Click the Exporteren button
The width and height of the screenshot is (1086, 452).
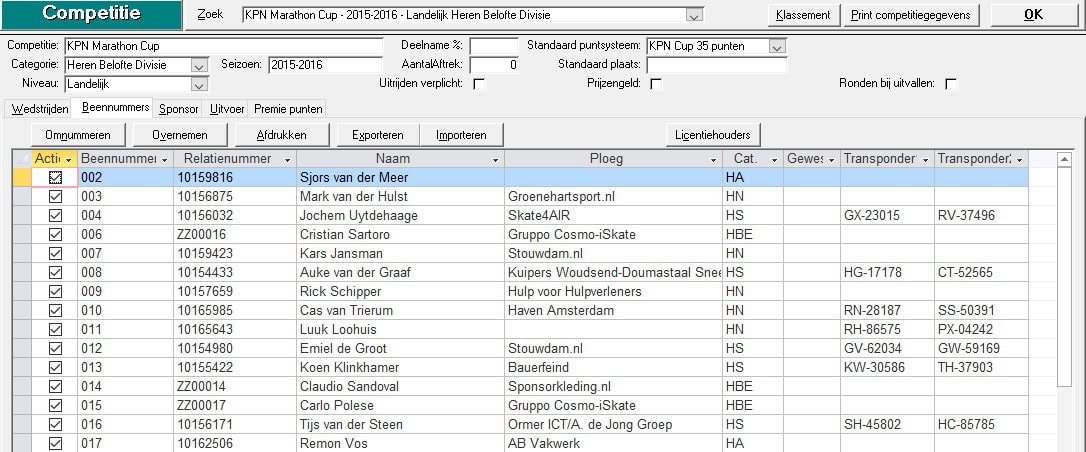377,135
